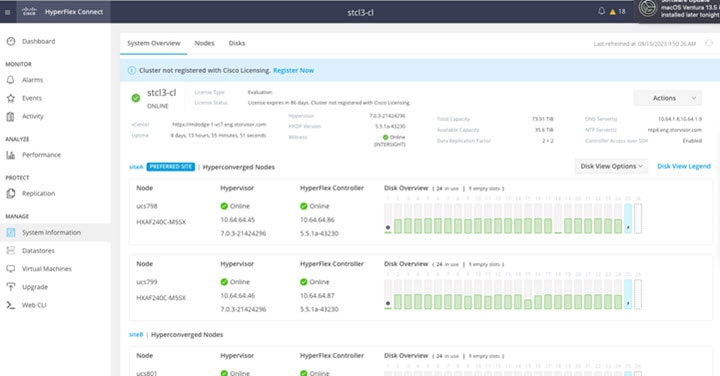Click the Performance chart icon
The image size is (720, 376).
click(11, 155)
